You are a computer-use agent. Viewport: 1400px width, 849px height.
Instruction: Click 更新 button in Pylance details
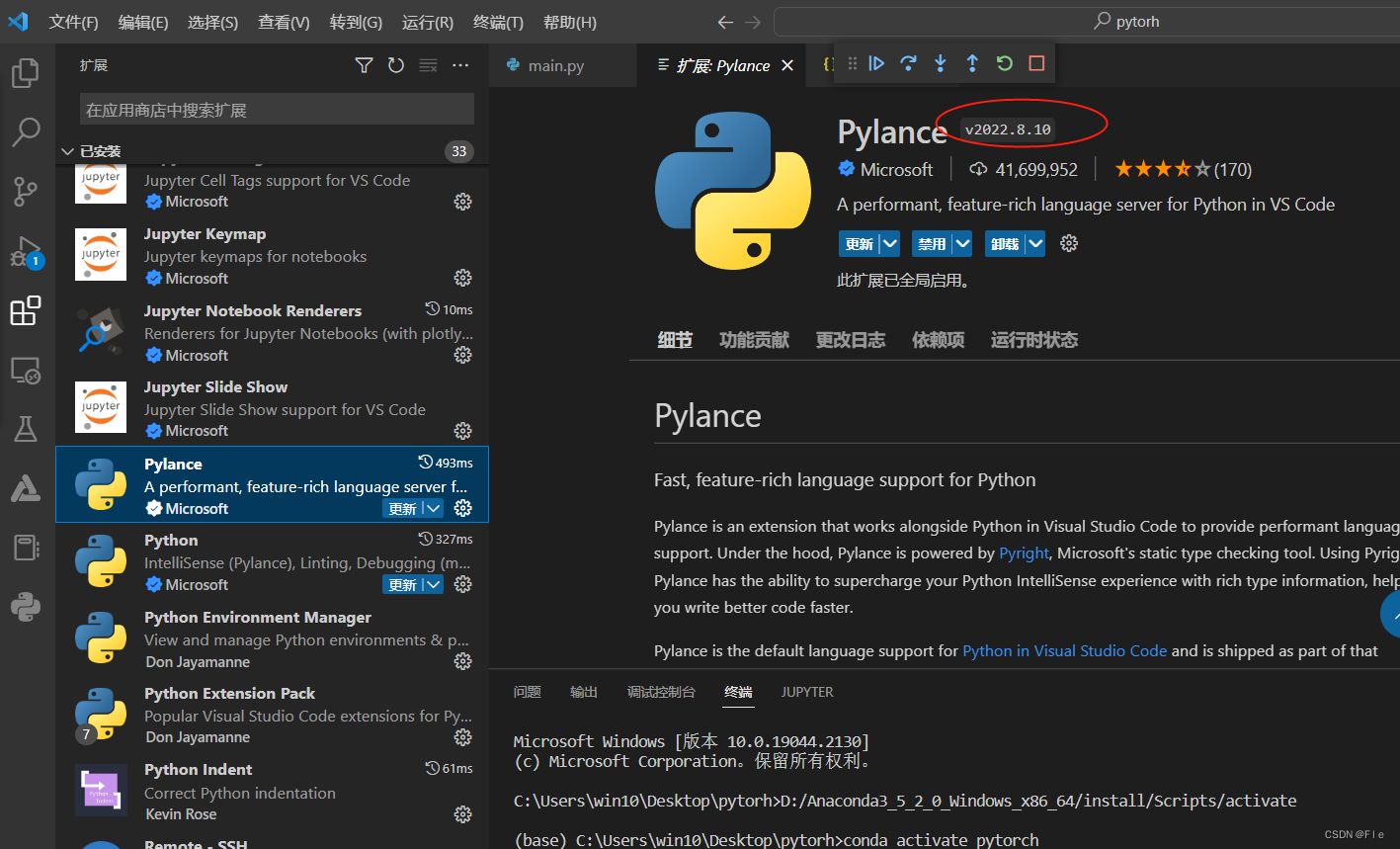[x=859, y=243]
